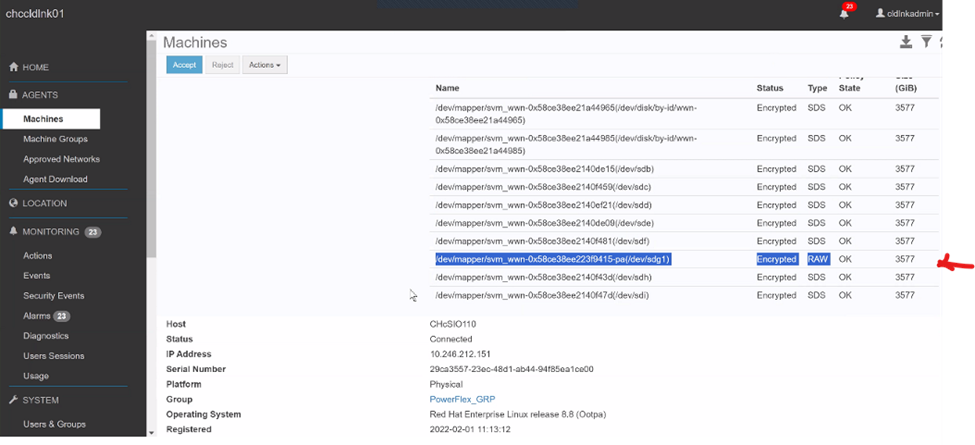975x445 pixels.
Task: Click the SYSTEM section header
Action: click(40, 400)
